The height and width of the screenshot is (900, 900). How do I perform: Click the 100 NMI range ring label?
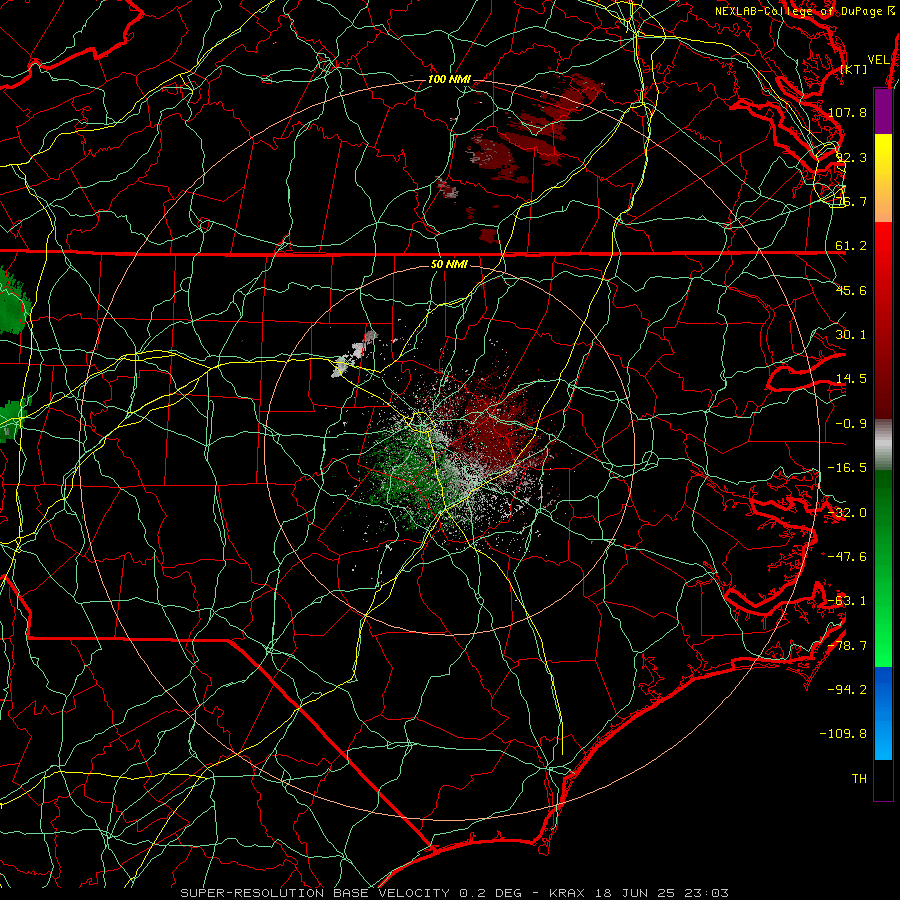(x=449, y=79)
